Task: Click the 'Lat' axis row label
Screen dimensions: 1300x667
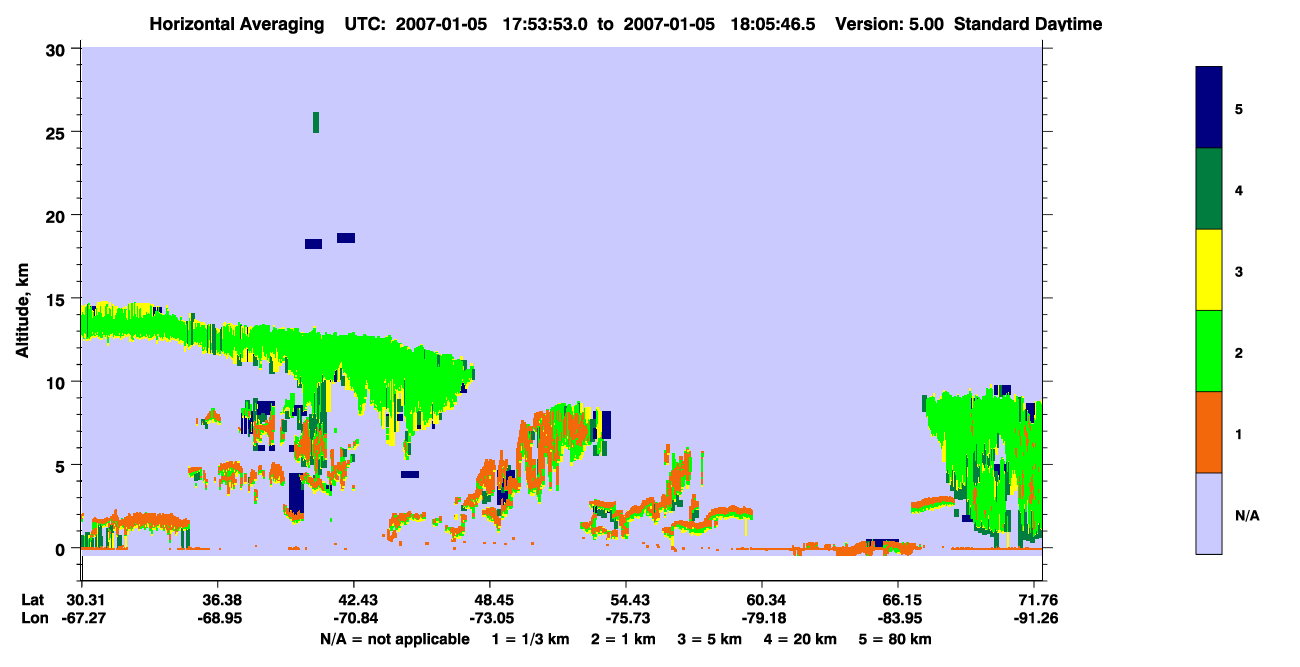Action: click(x=33, y=600)
